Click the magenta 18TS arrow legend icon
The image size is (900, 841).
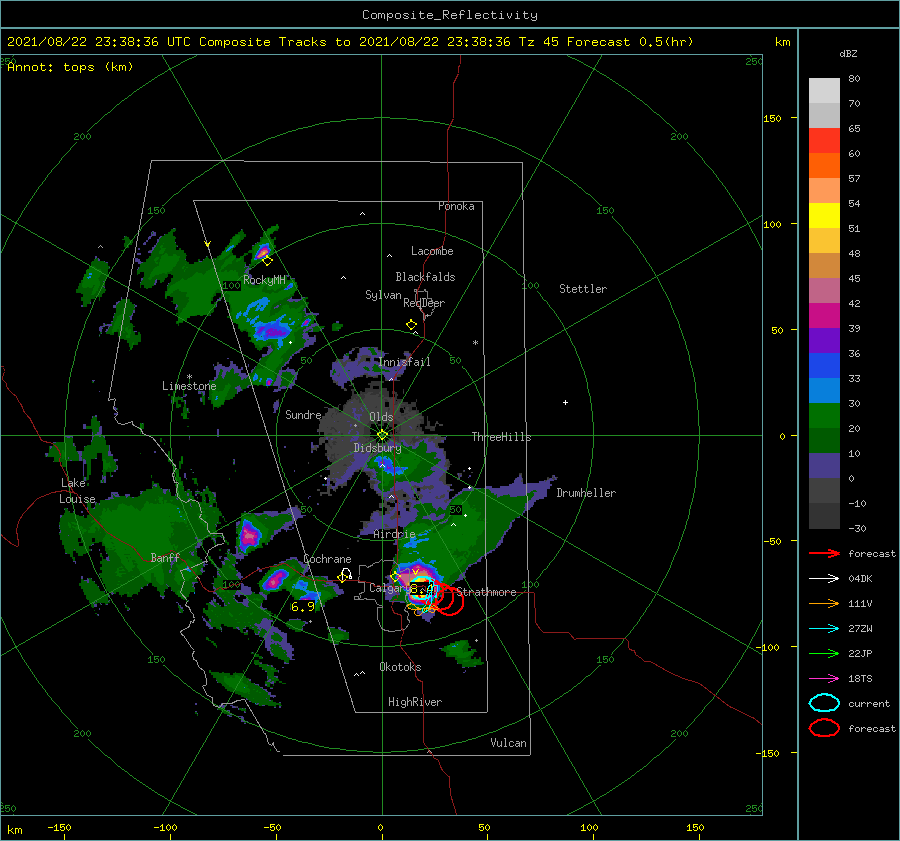pyautogui.click(x=824, y=679)
